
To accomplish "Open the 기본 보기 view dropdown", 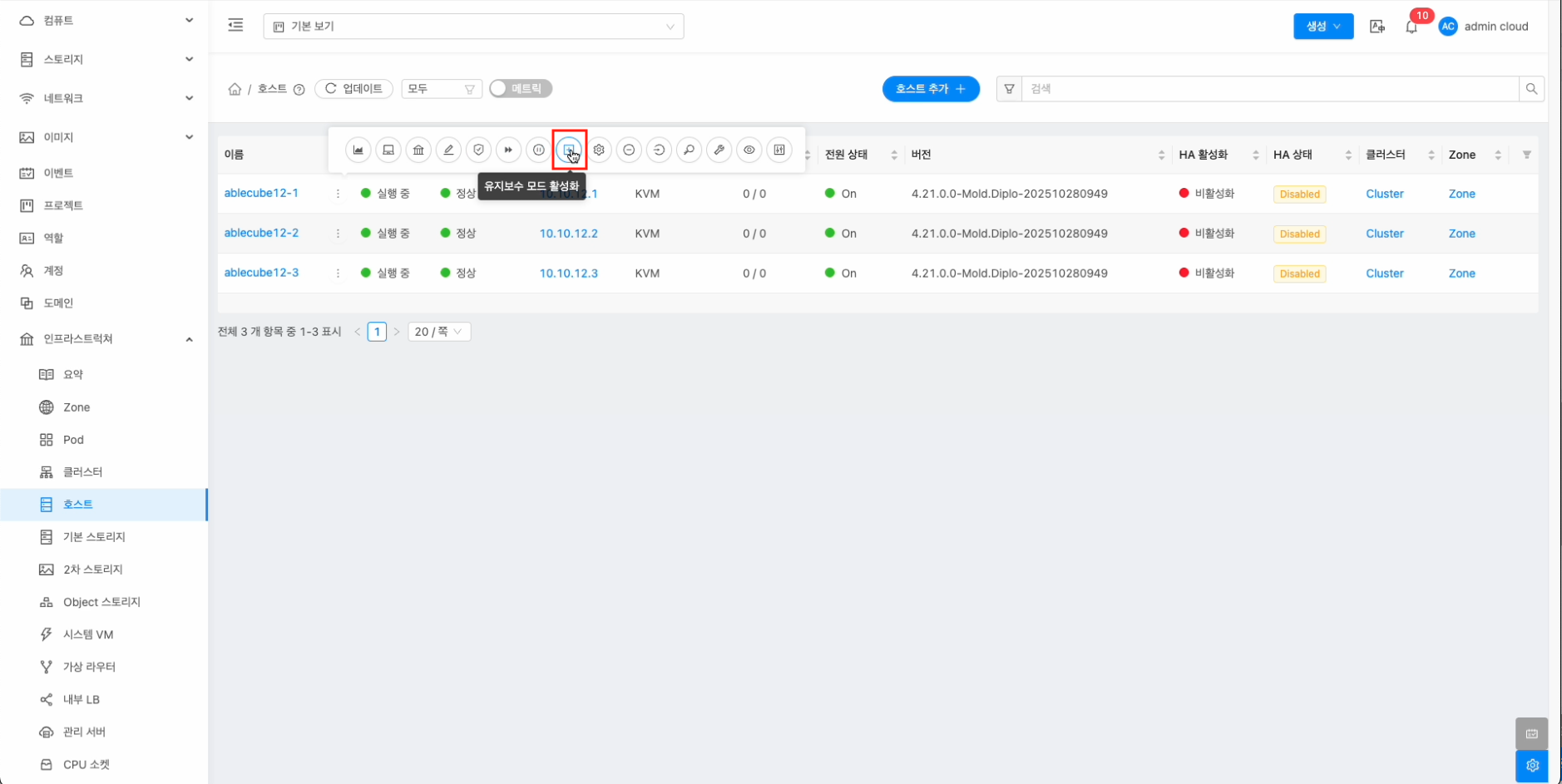I will click(x=473, y=27).
